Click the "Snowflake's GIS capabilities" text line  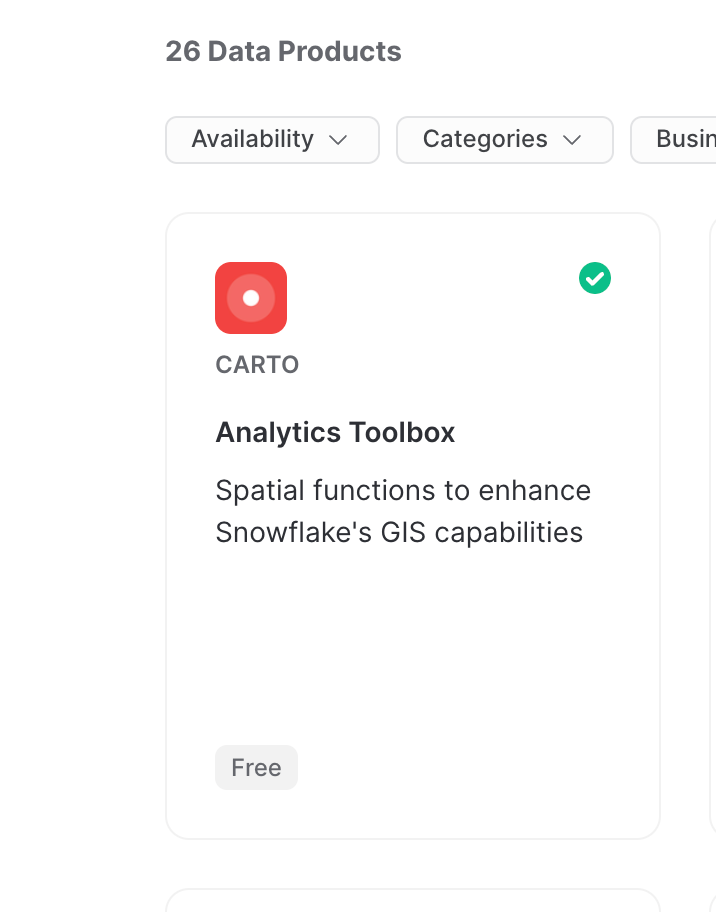(399, 532)
